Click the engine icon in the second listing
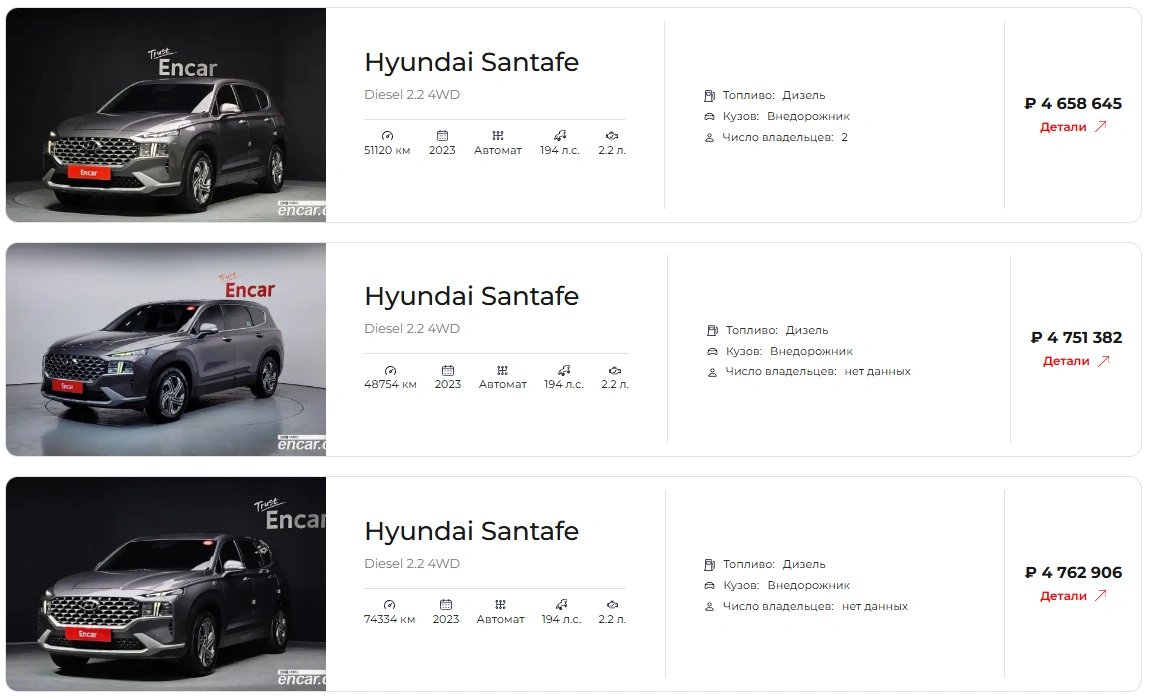The image size is (1149, 699). tap(615, 370)
